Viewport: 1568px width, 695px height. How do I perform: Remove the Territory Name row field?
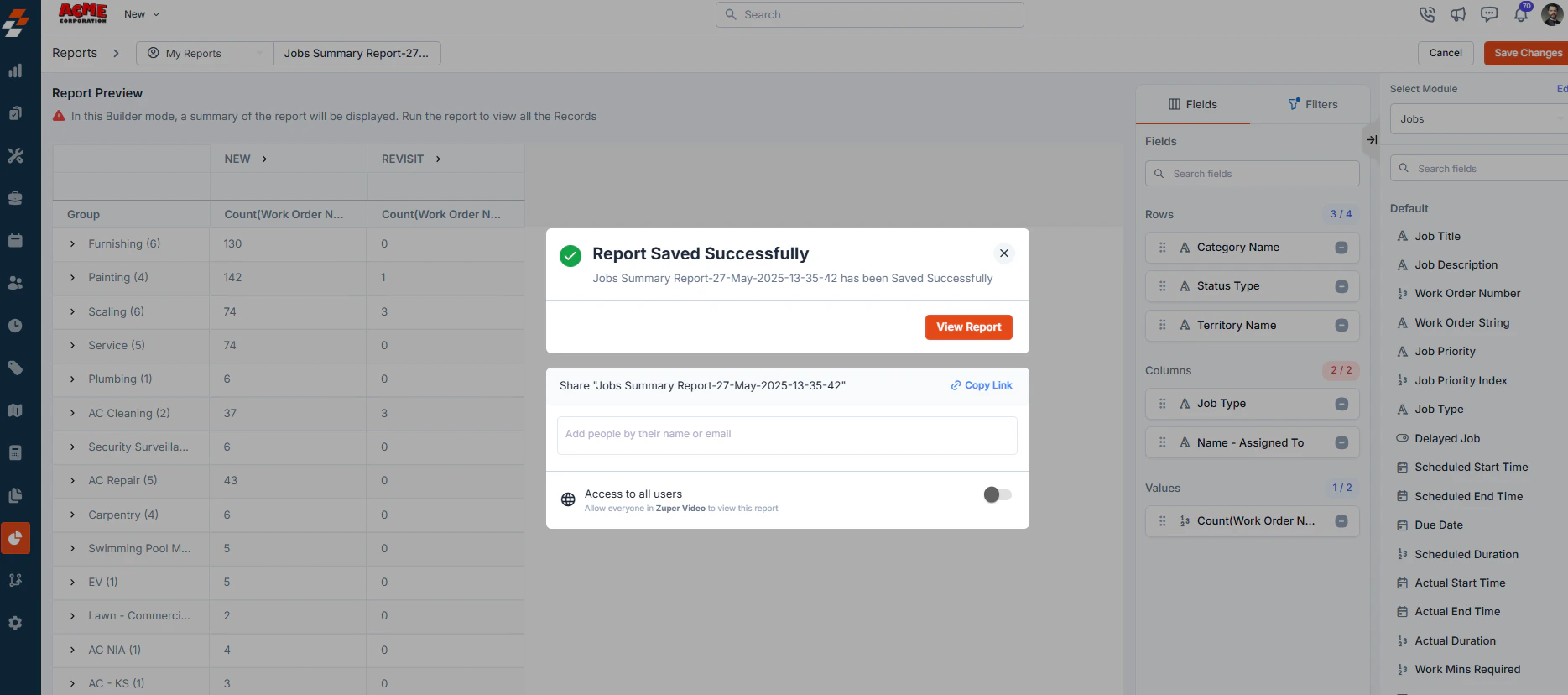click(x=1341, y=326)
